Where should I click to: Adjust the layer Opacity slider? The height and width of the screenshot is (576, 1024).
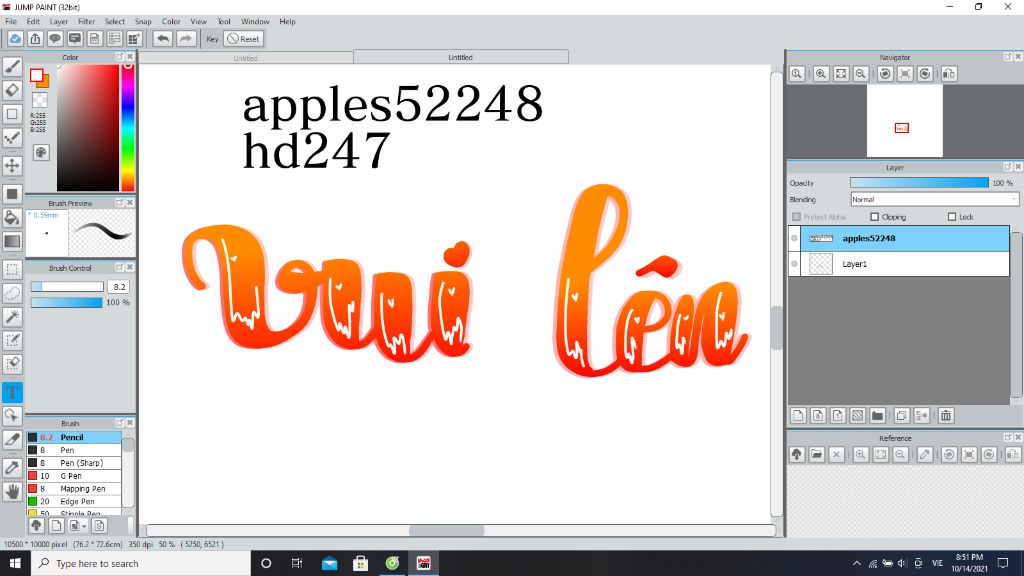pyautogui.click(x=919, y=183)
